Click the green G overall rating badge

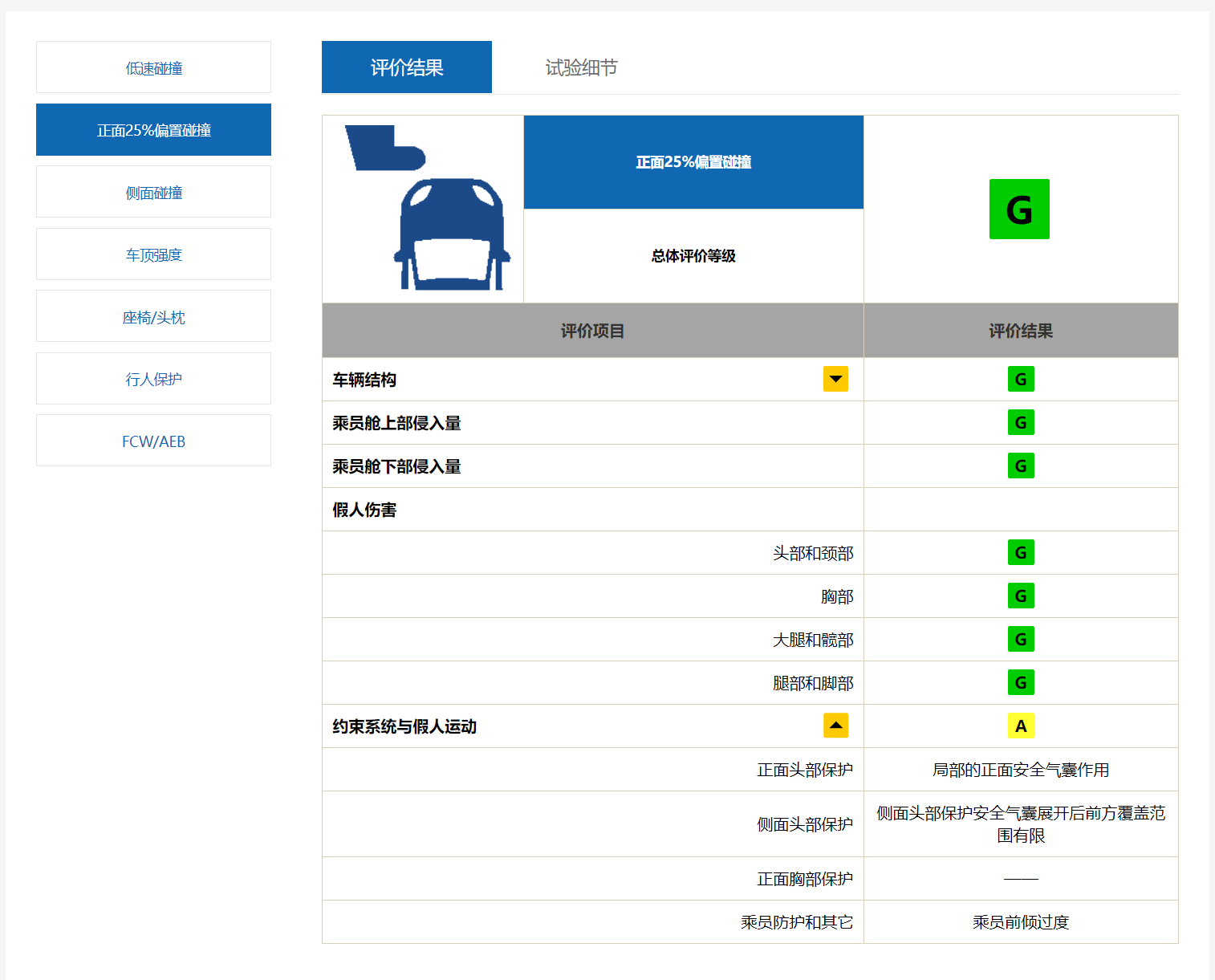pyautogui.click(x=1019, y=209)
